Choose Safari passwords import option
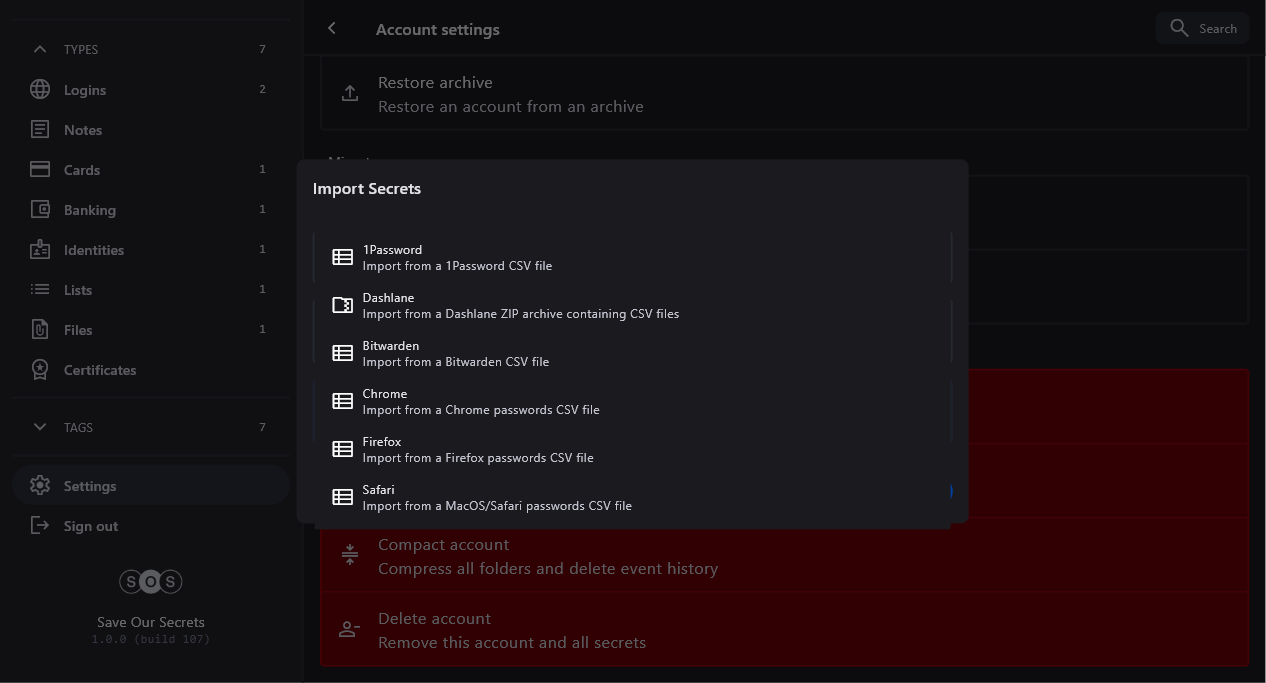 632,498
